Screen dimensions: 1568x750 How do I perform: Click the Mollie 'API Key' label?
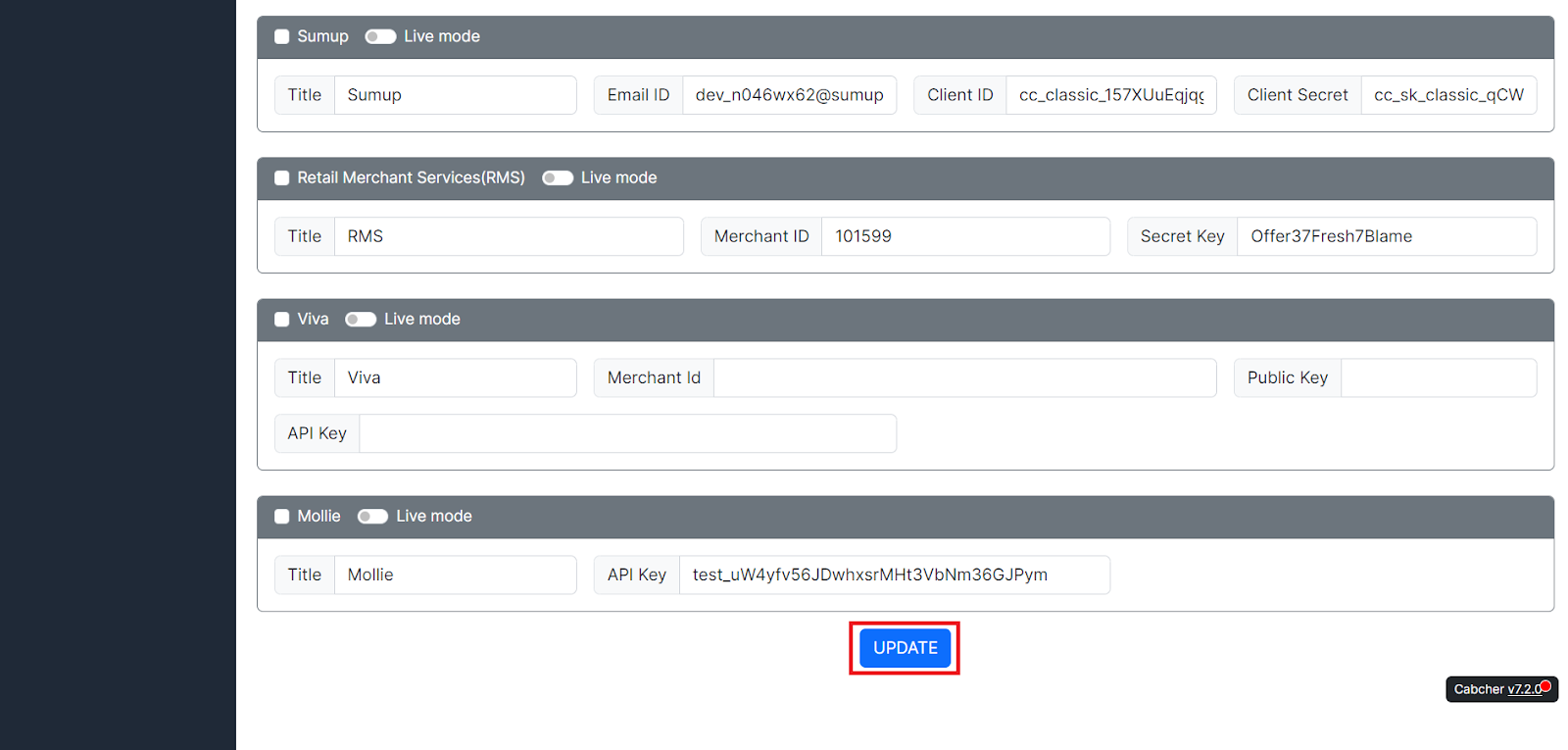637,575
